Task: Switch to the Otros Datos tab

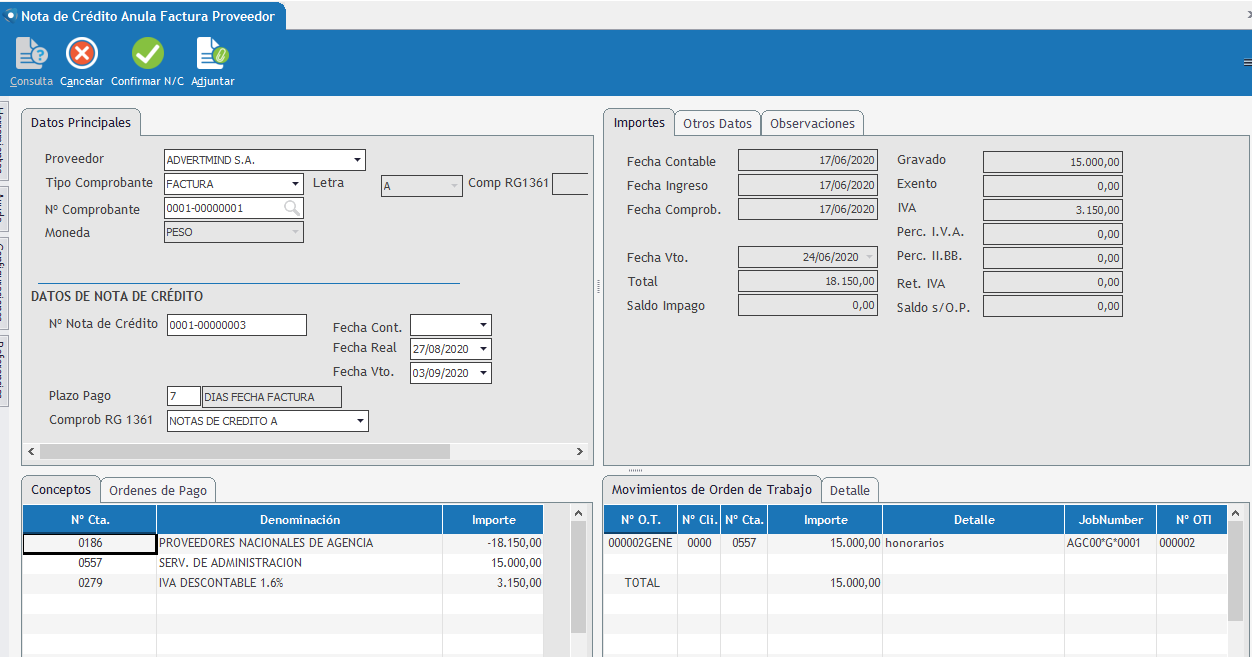Action: 716,124
